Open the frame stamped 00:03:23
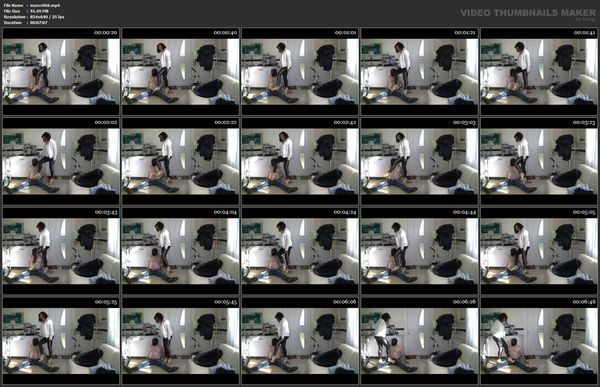This screenshot has width=600, height=387. click(x=539, y=161)
